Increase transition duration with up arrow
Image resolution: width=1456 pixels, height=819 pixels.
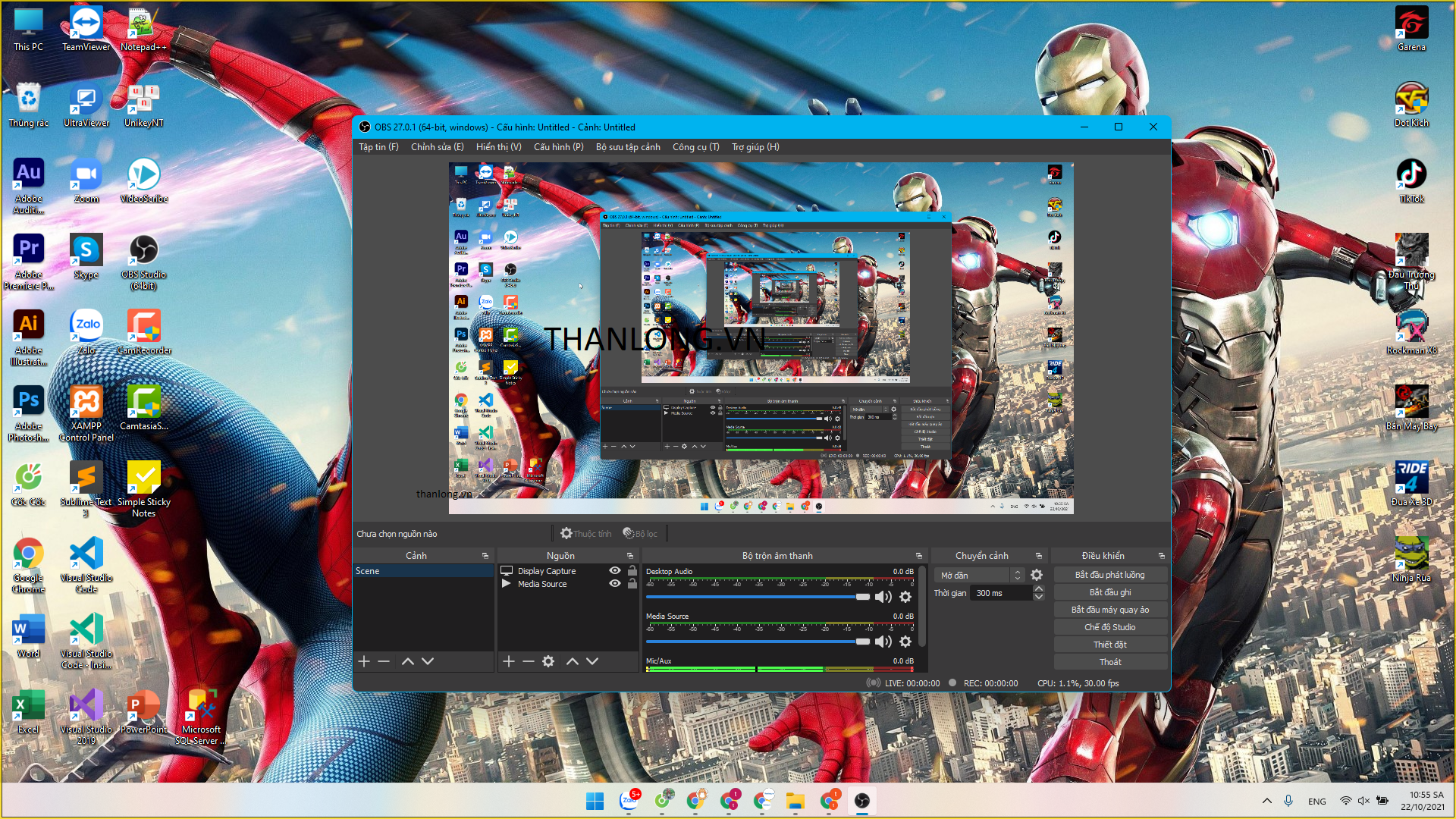(x=1039, y=589)
